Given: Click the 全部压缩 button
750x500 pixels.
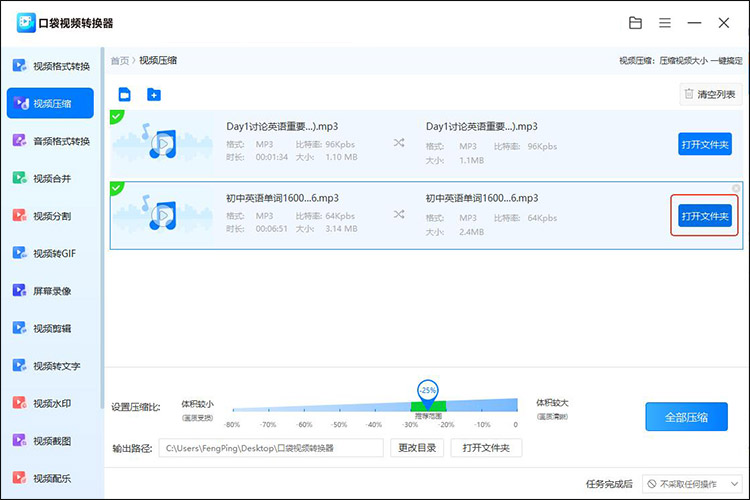Looking at the screenshot, I should tap(685, 415).
